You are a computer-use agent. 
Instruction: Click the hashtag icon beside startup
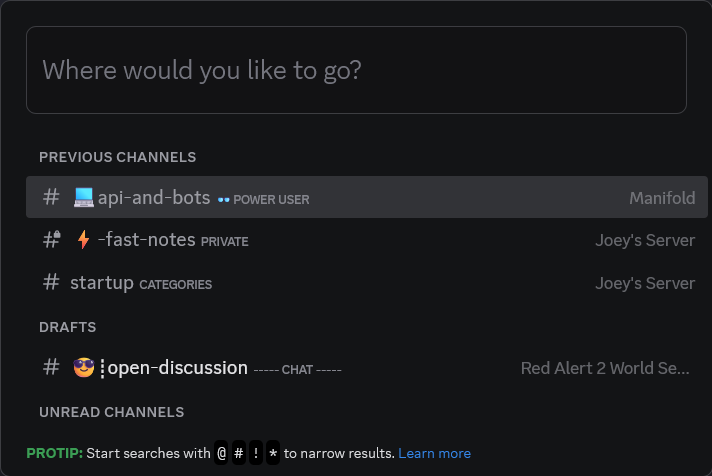[51, 282]
